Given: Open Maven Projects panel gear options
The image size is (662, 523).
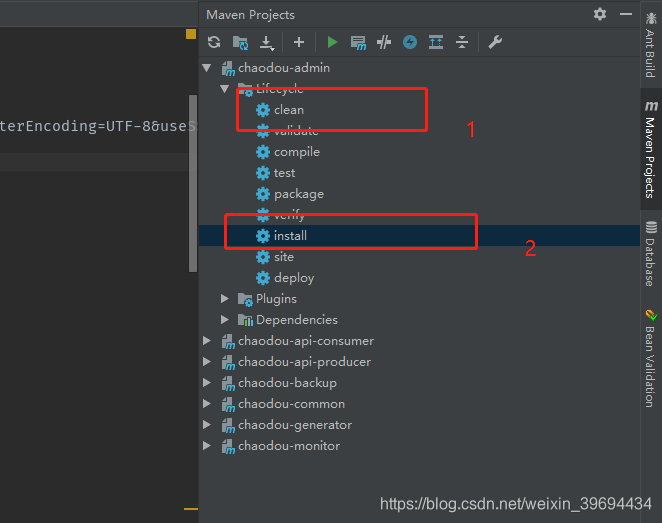Looking at the screenshot, I should (600, 14).
